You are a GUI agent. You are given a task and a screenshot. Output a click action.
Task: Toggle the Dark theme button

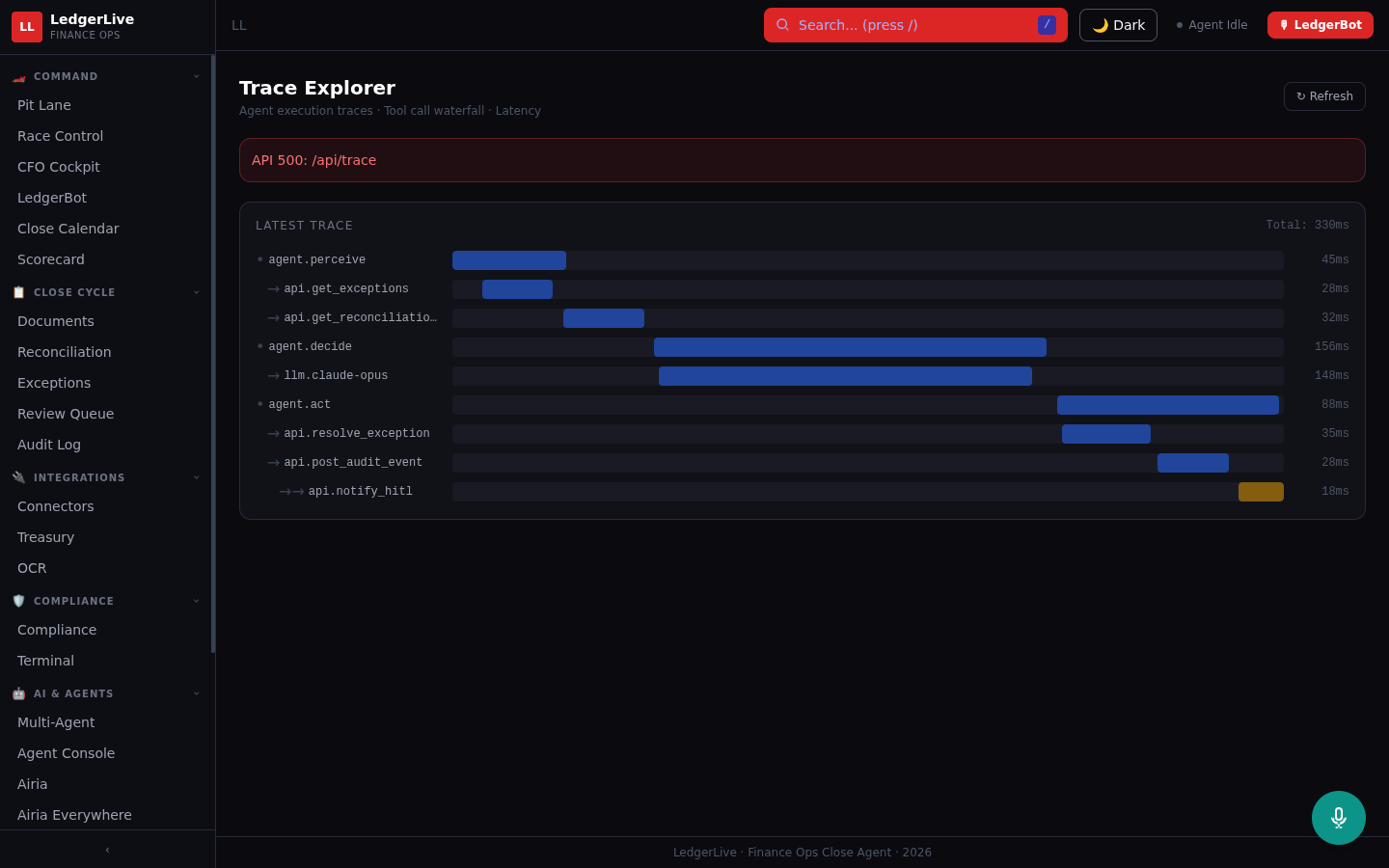point(1118,25)
